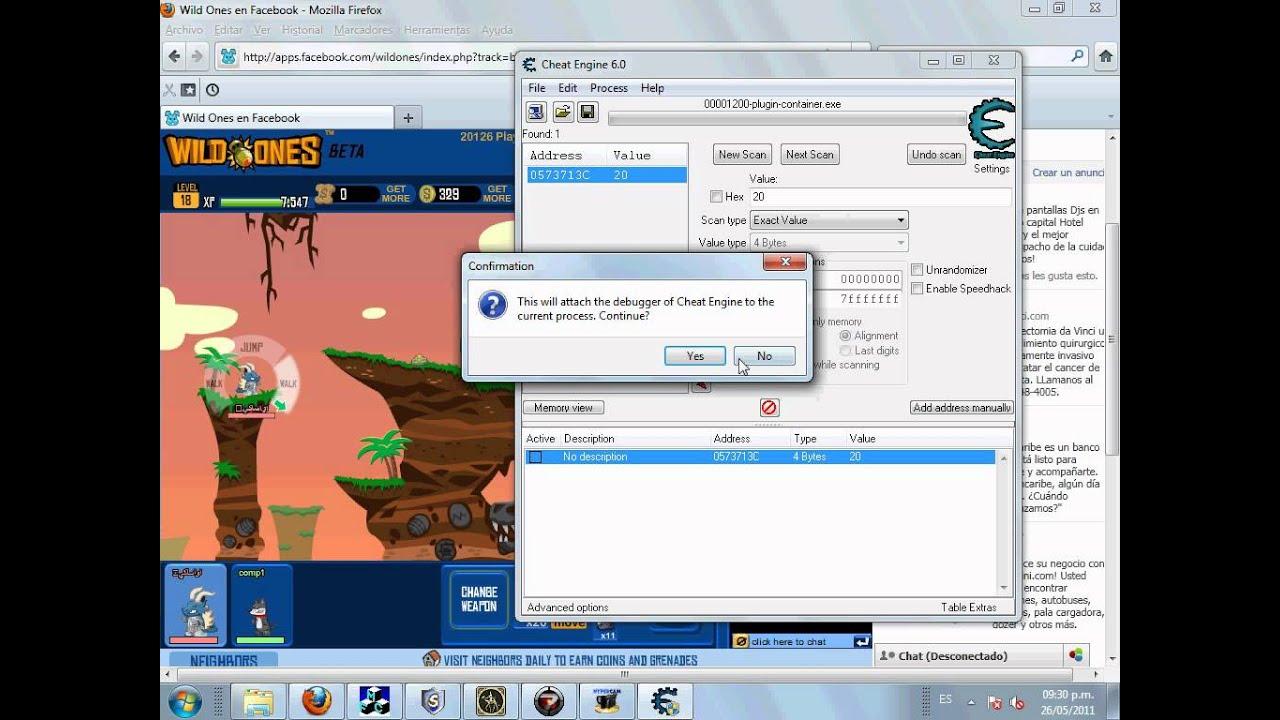
Task: Select the Last digits radio button
Action: 846,351
